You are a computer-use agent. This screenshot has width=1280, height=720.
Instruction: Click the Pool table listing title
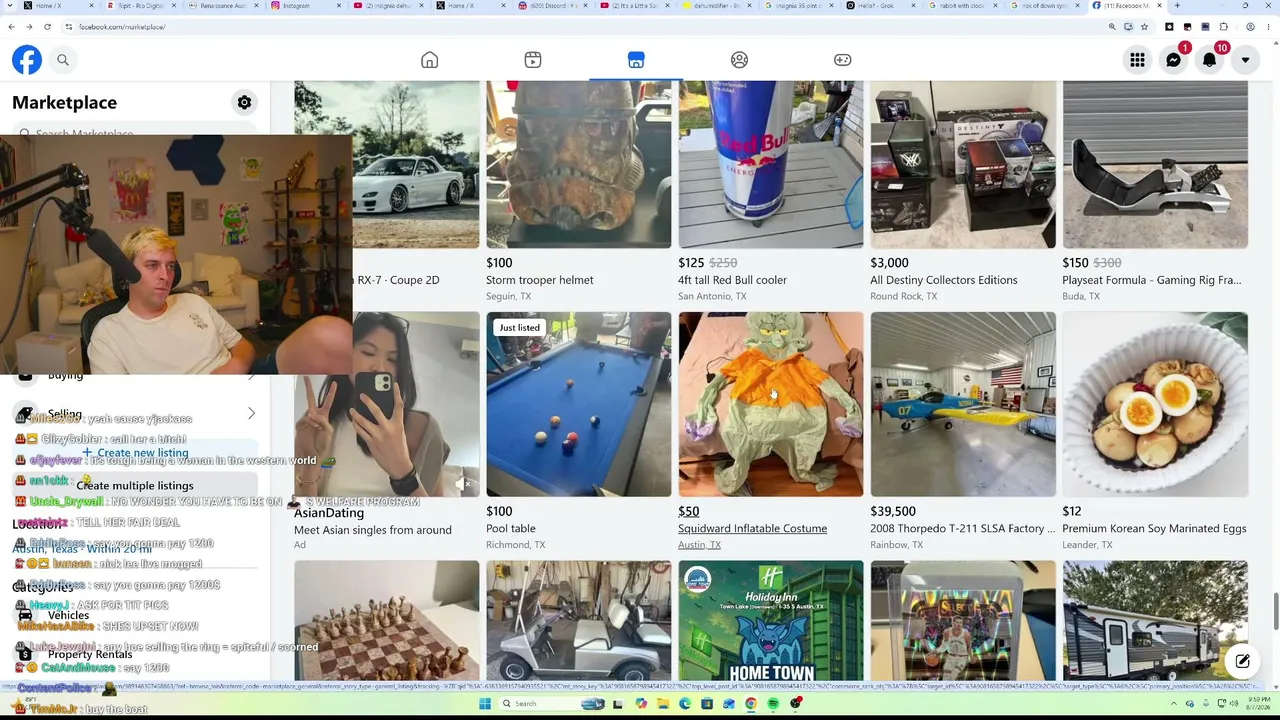(511, 529)
